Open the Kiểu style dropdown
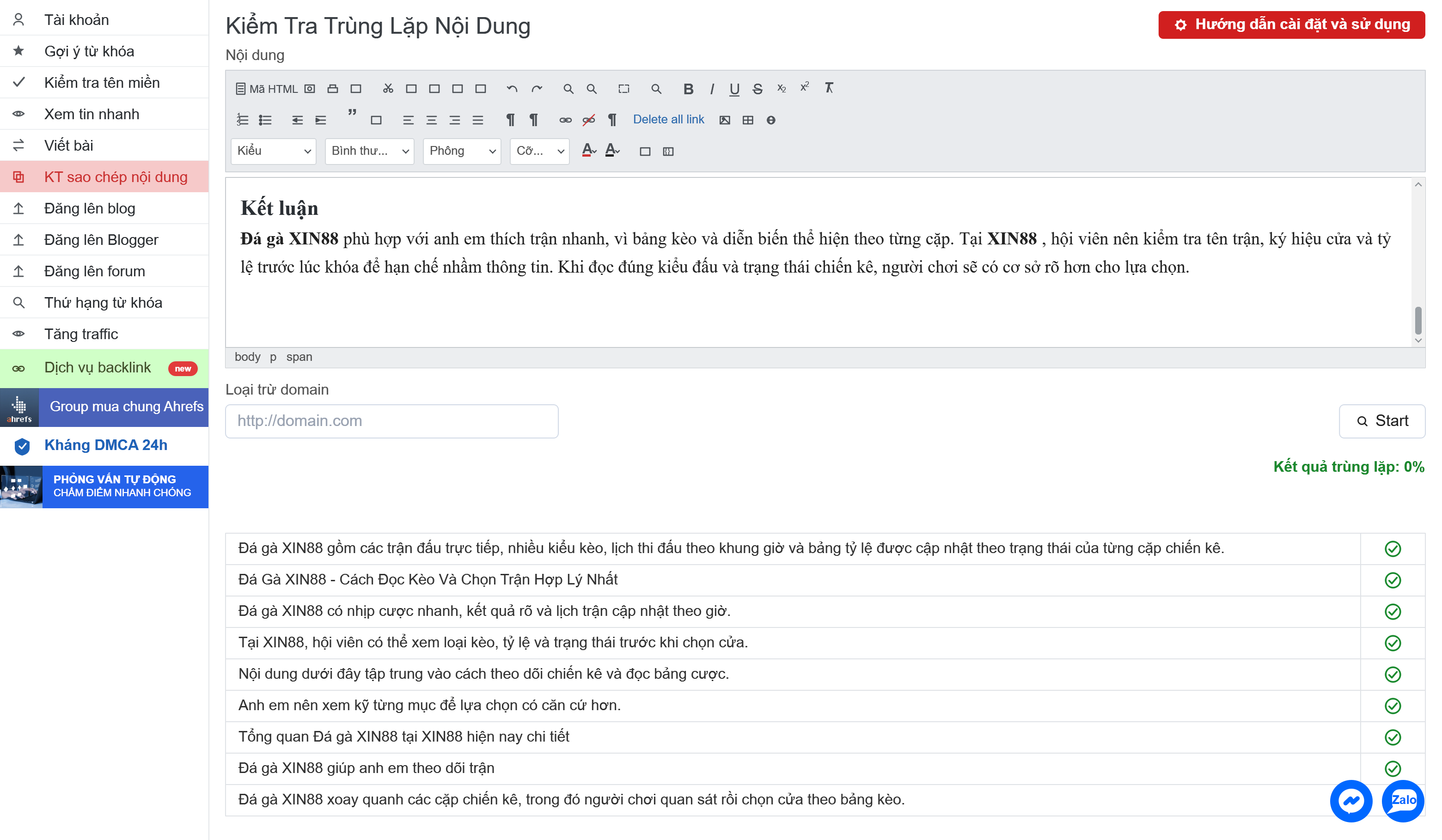The image size is (1442, 840). point(274,151)
